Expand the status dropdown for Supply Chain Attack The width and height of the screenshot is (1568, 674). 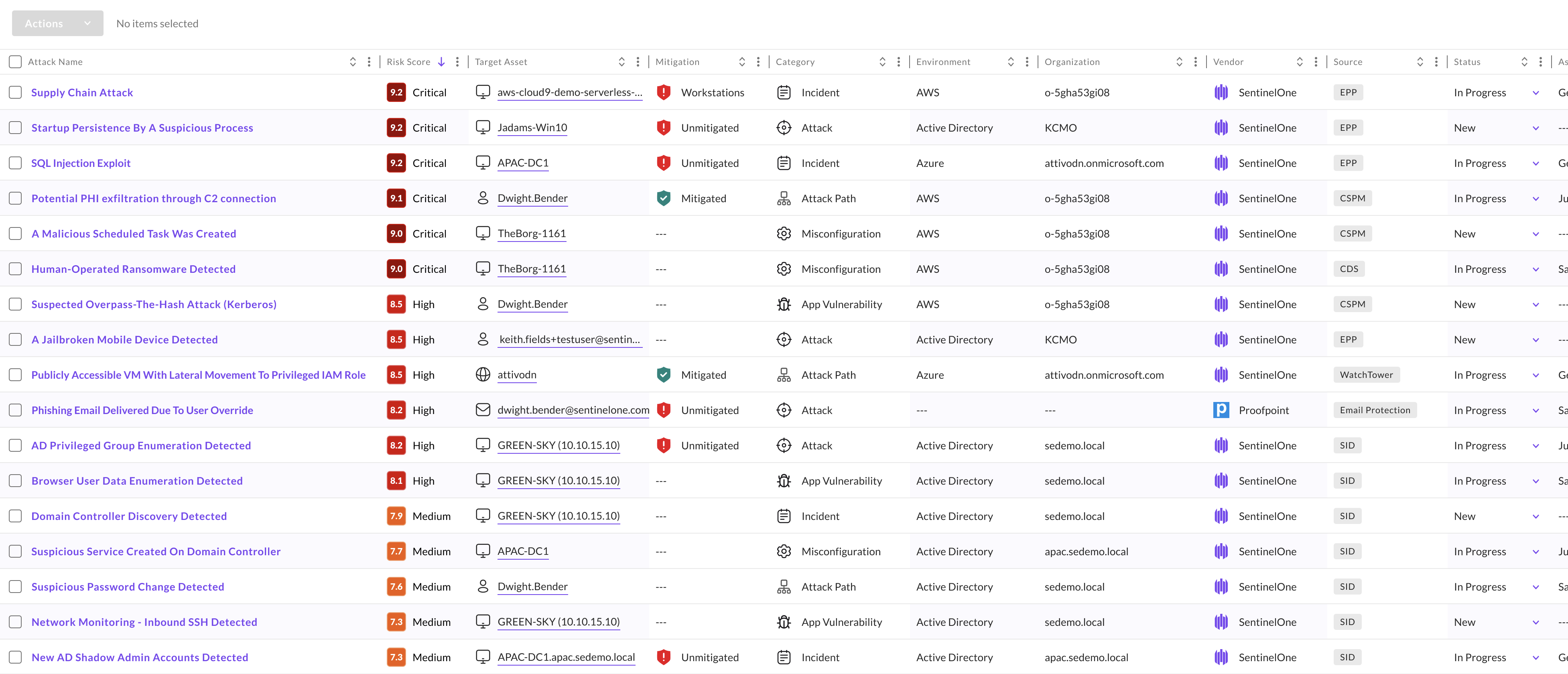[x=1535, y=93]
